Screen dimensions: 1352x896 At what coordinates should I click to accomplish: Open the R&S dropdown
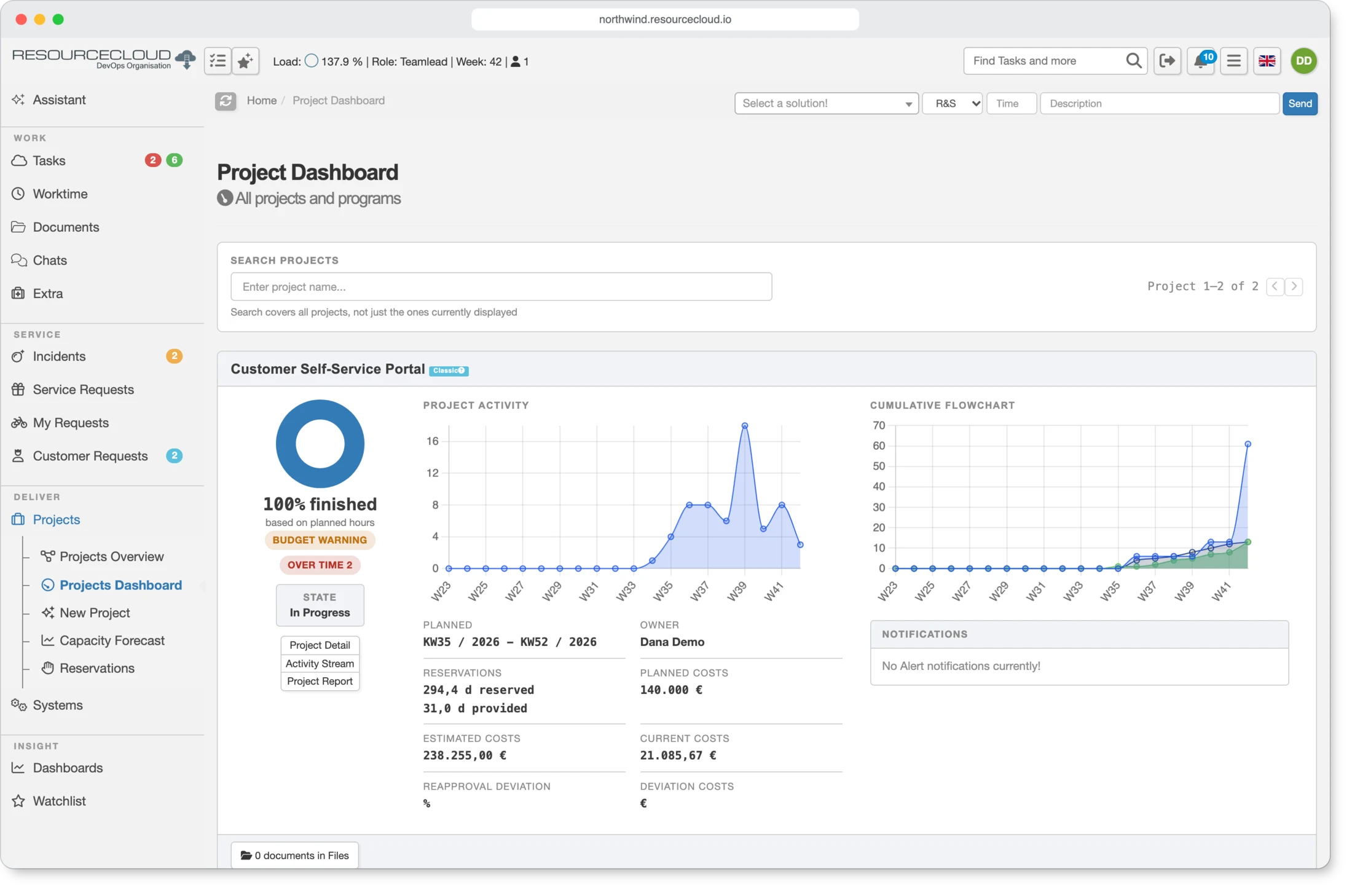(x=952, y=103)
